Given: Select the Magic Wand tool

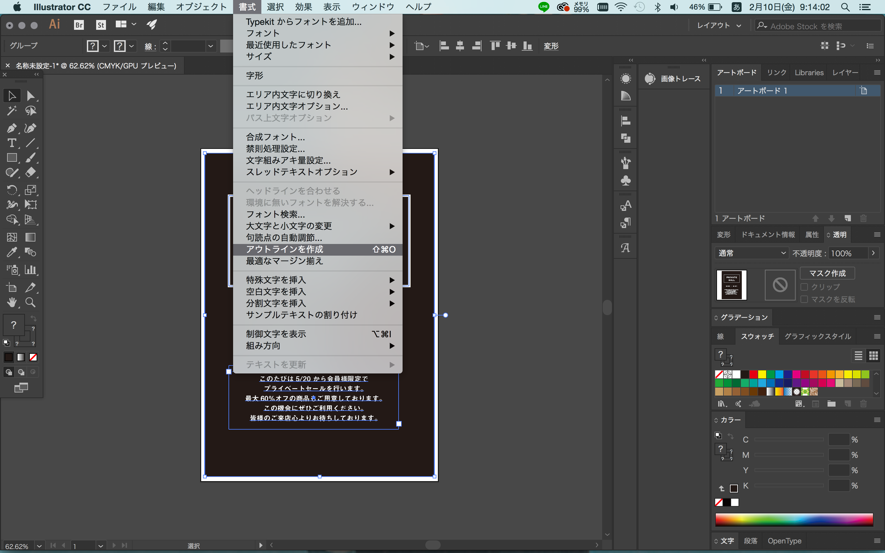Looking at the screenshot, I should pos(12,112).
